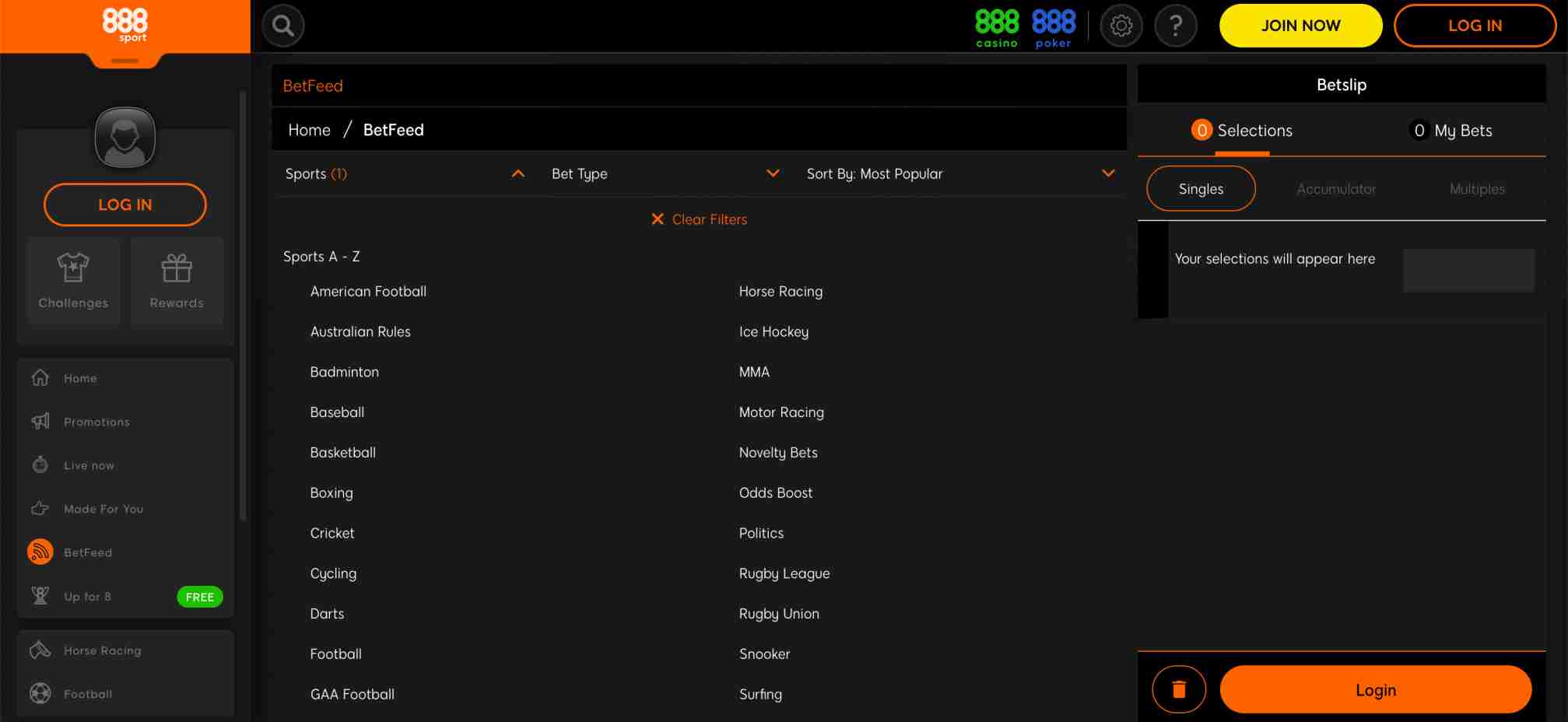Image resolution: width=1568 pixels, height=722 pixels.
Task: Click the yellow JOIN NOW button
Action: [x=1300, y=26]
